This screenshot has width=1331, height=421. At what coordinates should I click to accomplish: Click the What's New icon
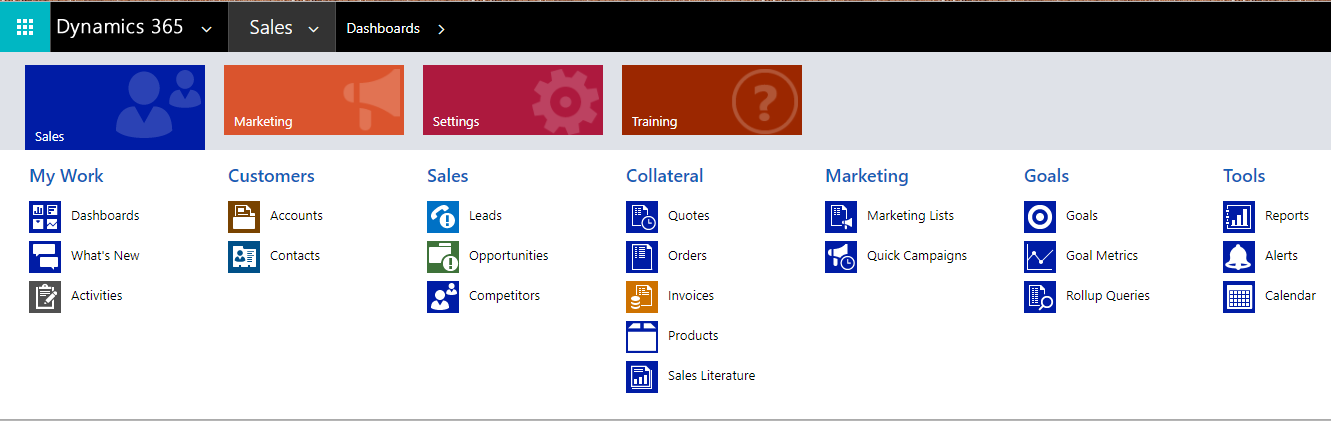coord(45,256)
